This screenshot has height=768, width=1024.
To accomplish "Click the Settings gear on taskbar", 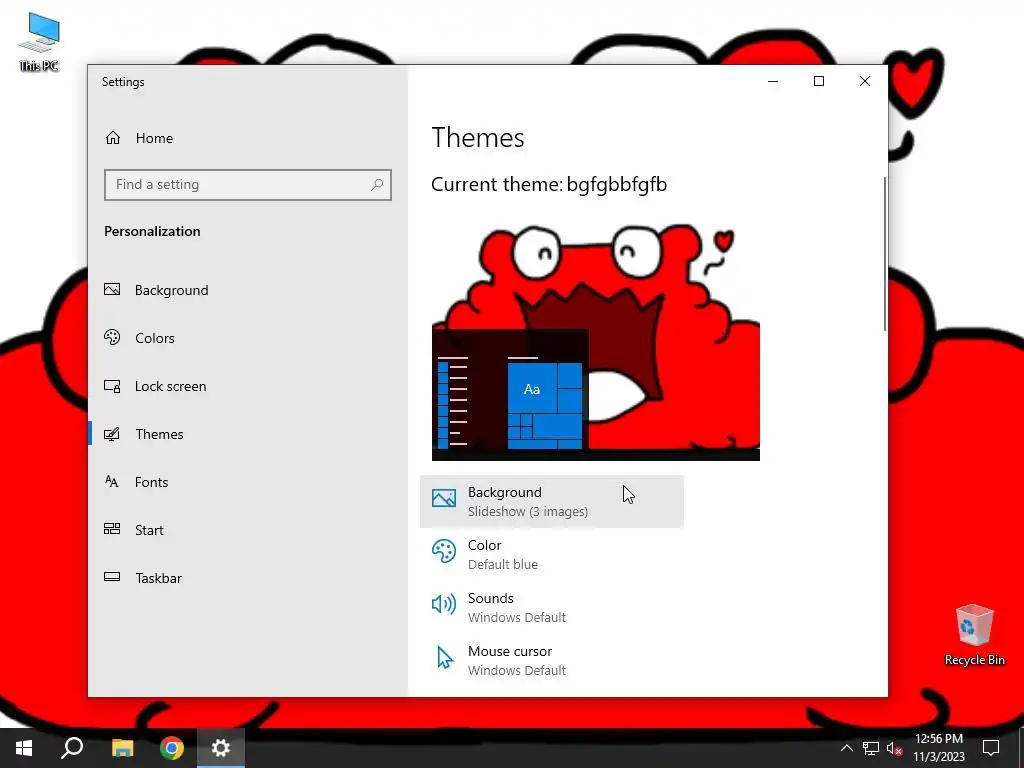I will point(221,748).
